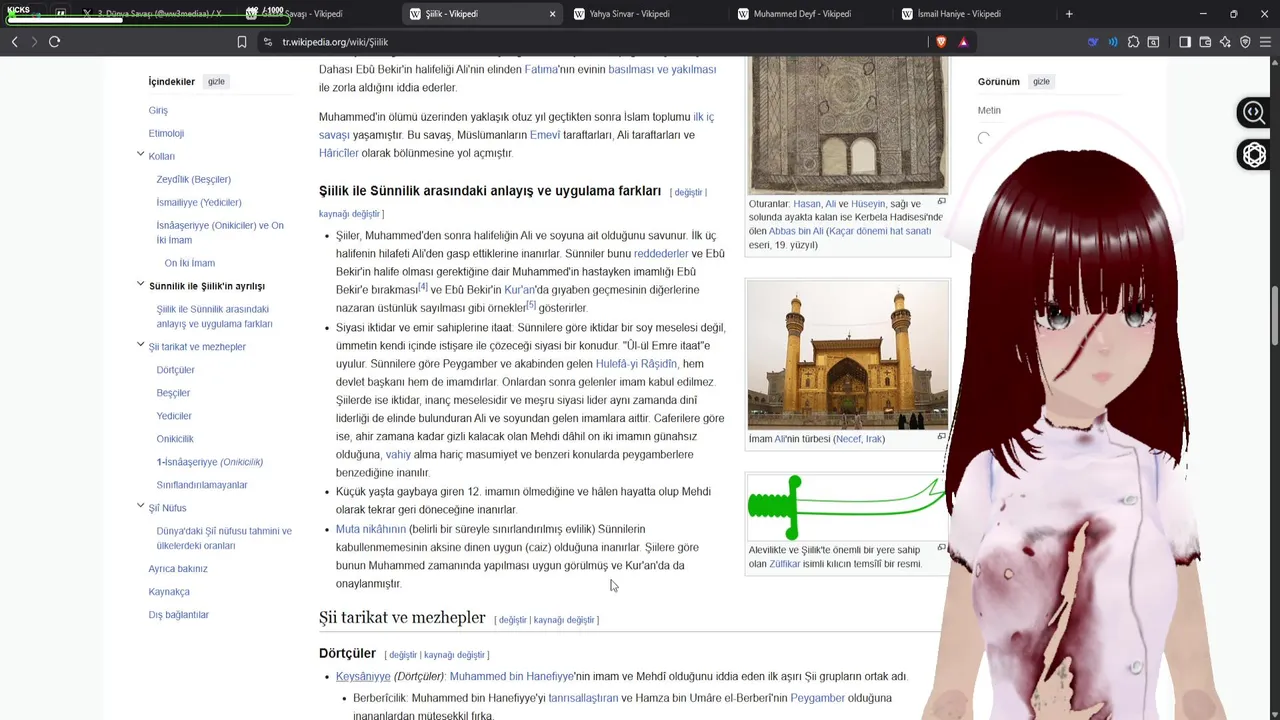
Task: Click the blue sound-wave extension icon
Action: click(1112, 42)
